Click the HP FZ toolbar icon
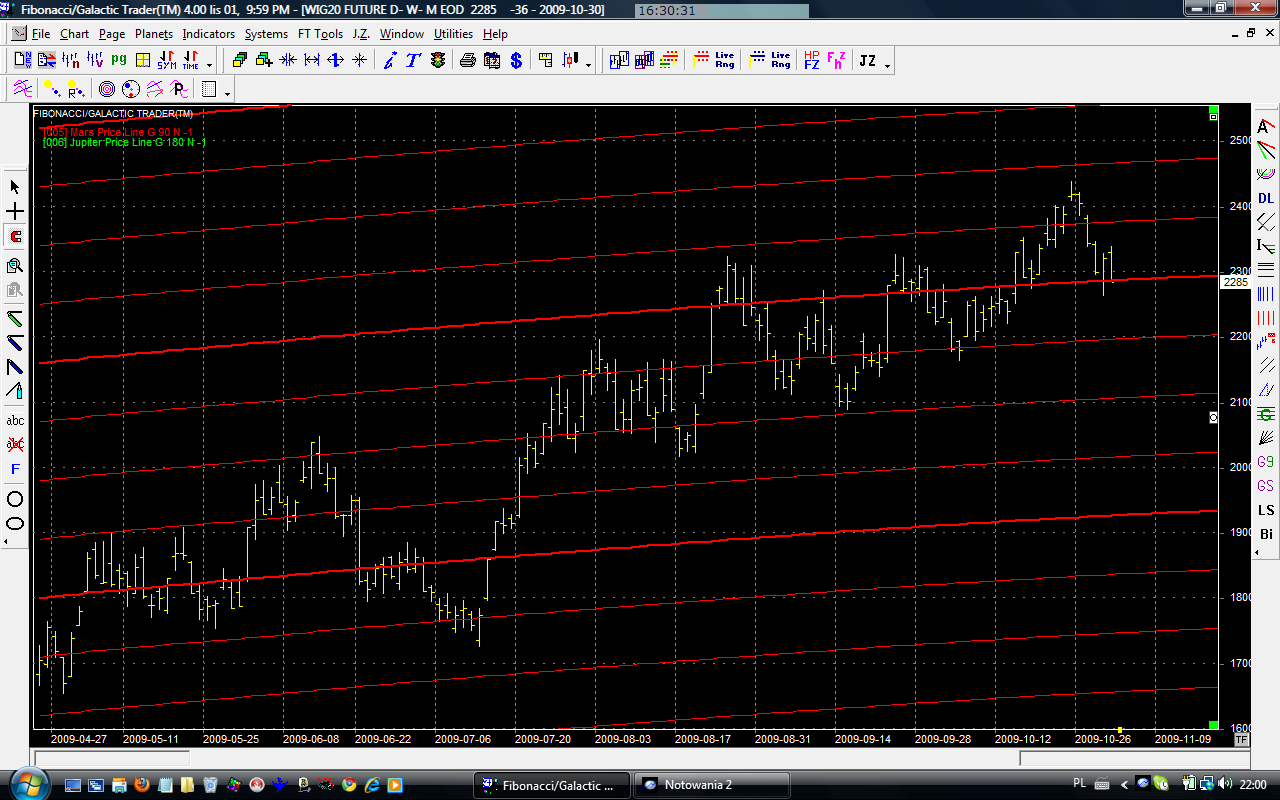 click(x=811, y=61)
